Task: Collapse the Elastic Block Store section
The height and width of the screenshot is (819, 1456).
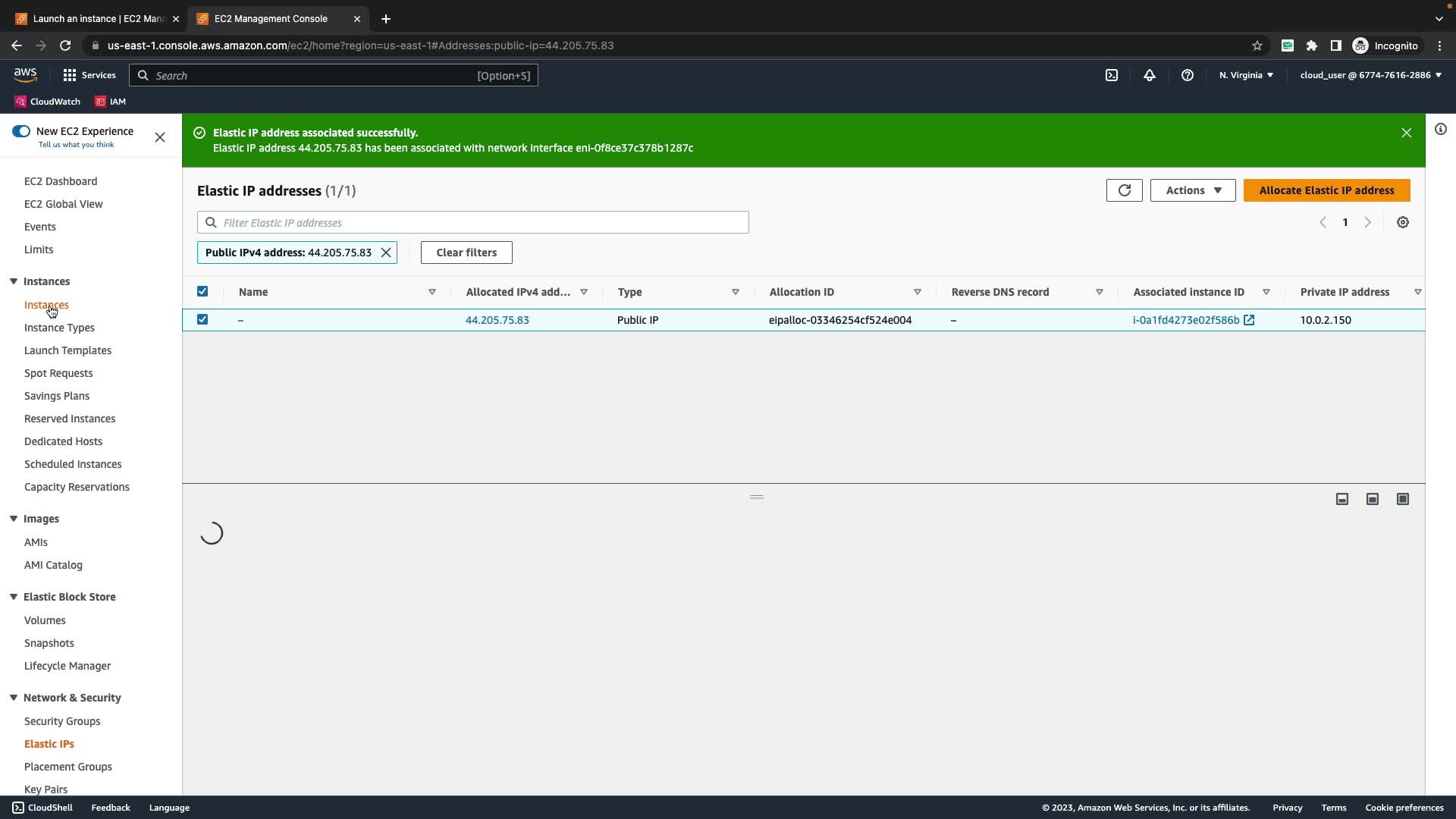Action: 14,597
